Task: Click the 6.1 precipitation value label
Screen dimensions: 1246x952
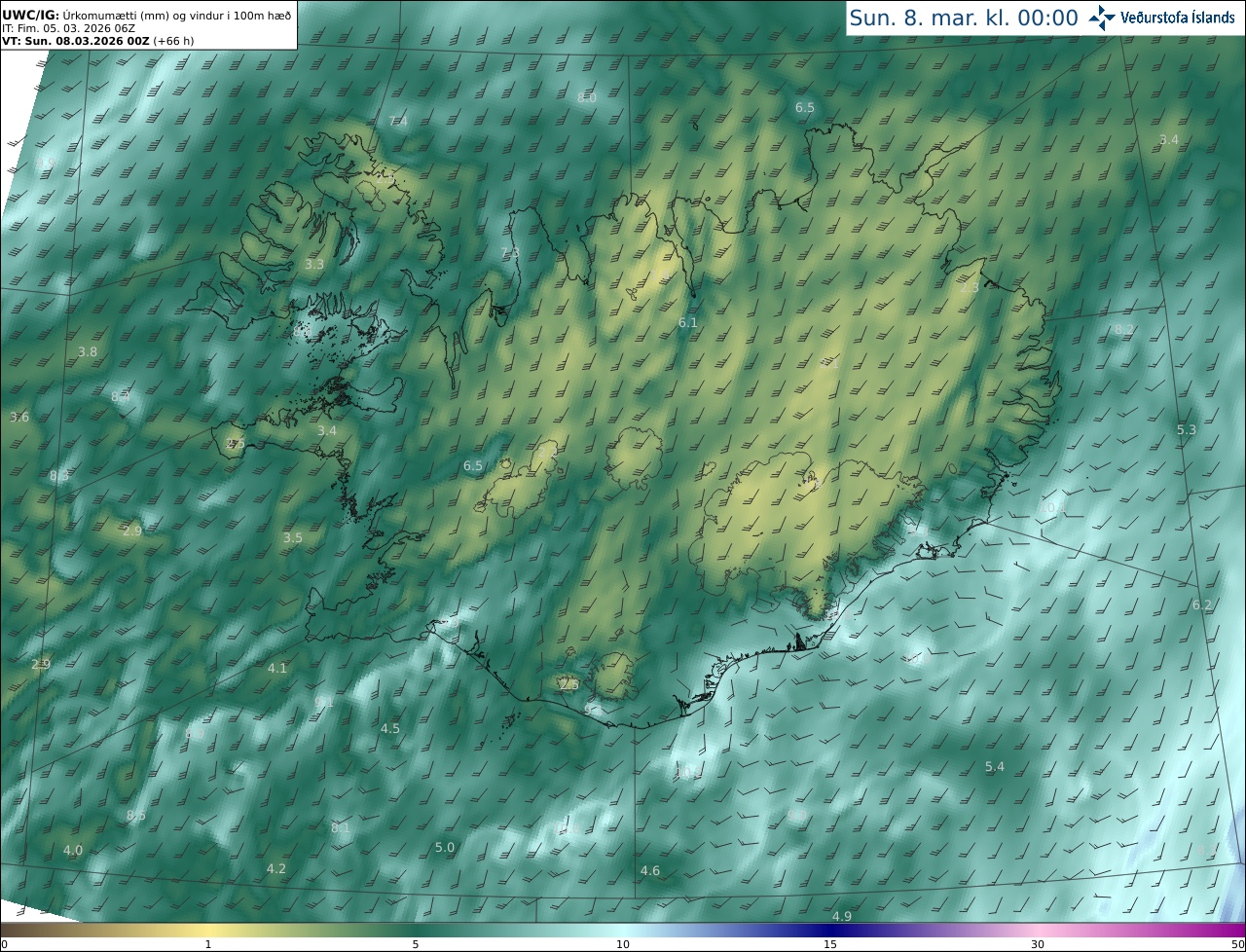Action: (688, 322)
